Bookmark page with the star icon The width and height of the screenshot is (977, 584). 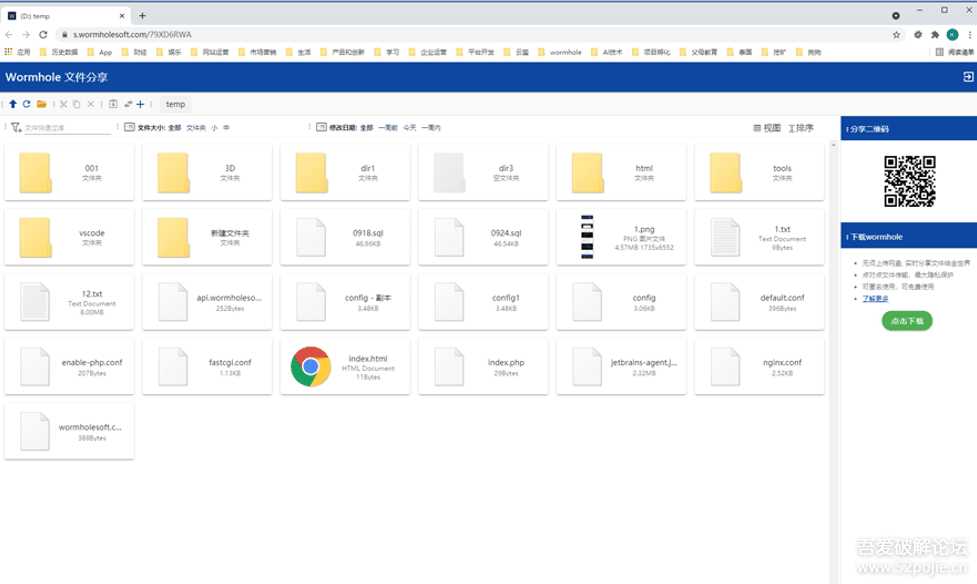click(x=896, y=34)
